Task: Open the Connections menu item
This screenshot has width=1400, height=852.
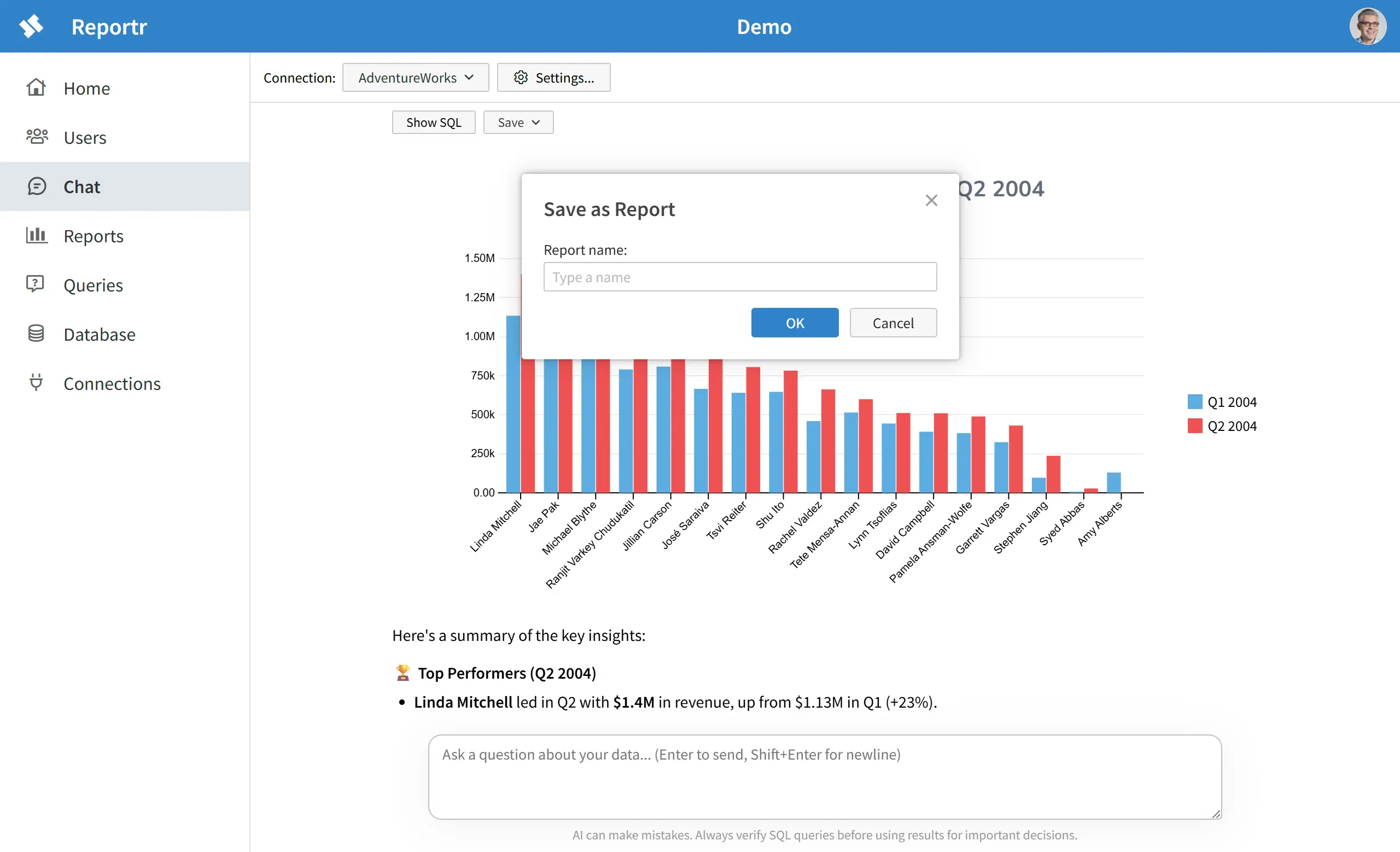Action: 112,383
